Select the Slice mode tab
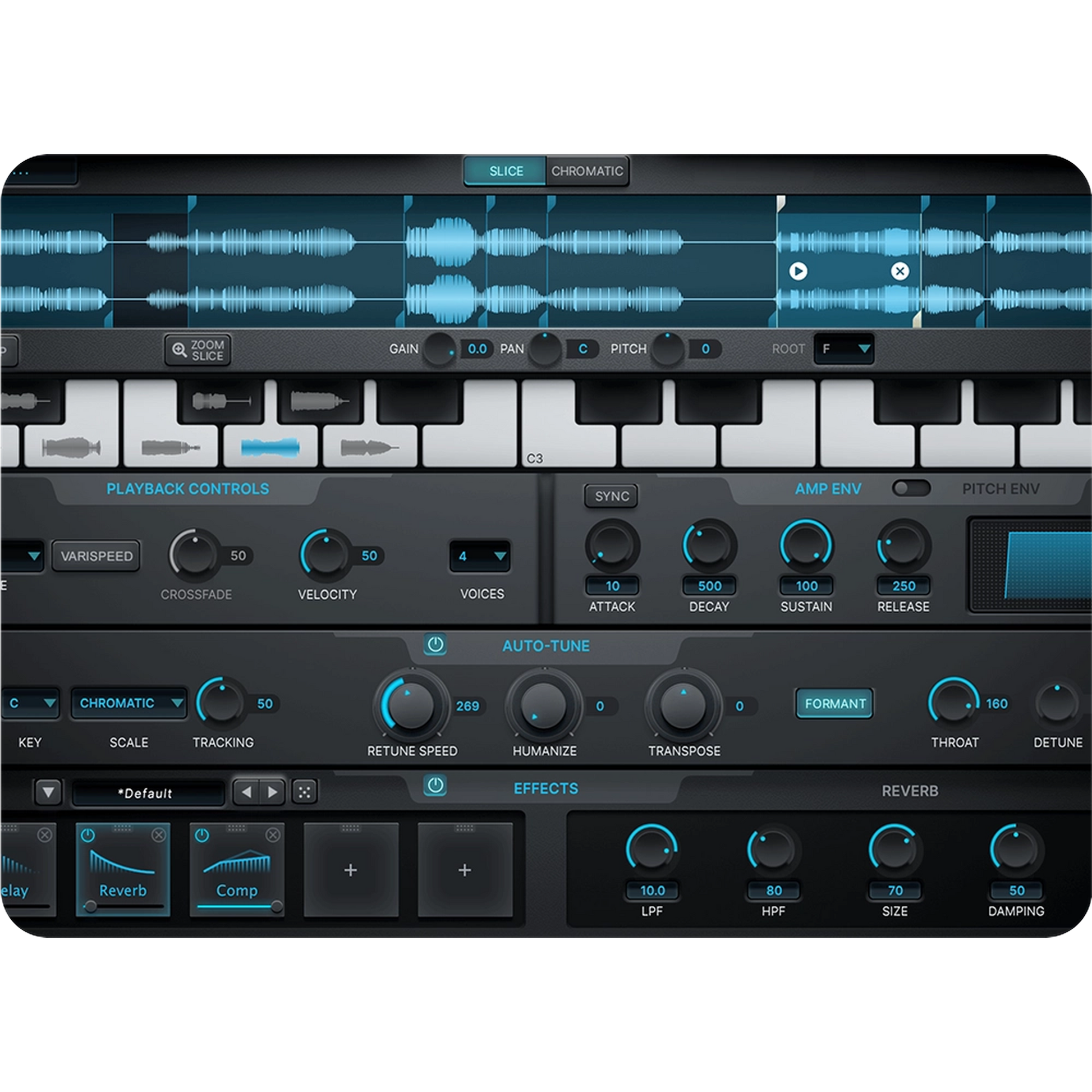The image size is (1092, 1092). pos(505,171)
